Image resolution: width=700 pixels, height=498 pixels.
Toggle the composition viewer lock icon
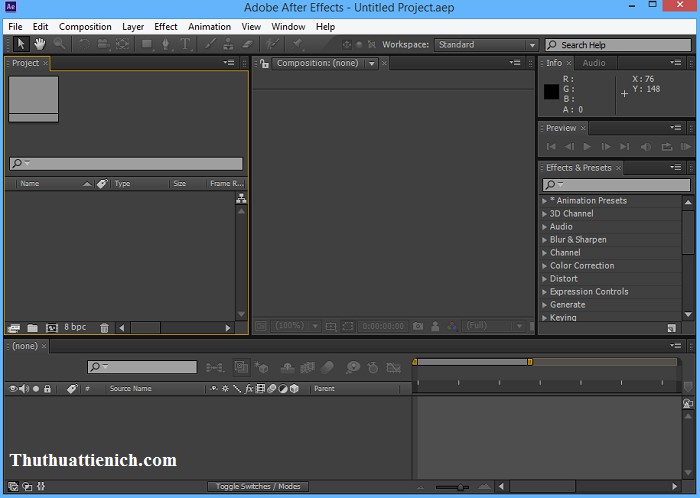[265, 63]
